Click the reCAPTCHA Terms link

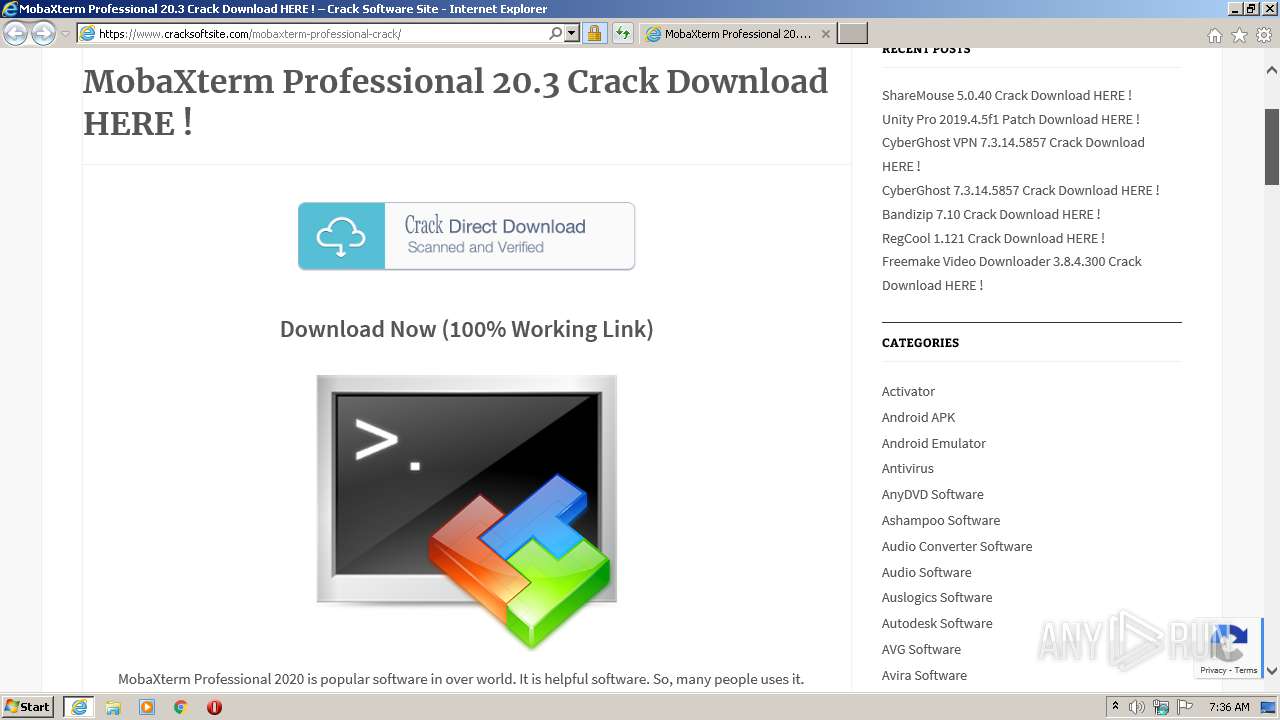pyautogui.click(x=1246, y=670)
